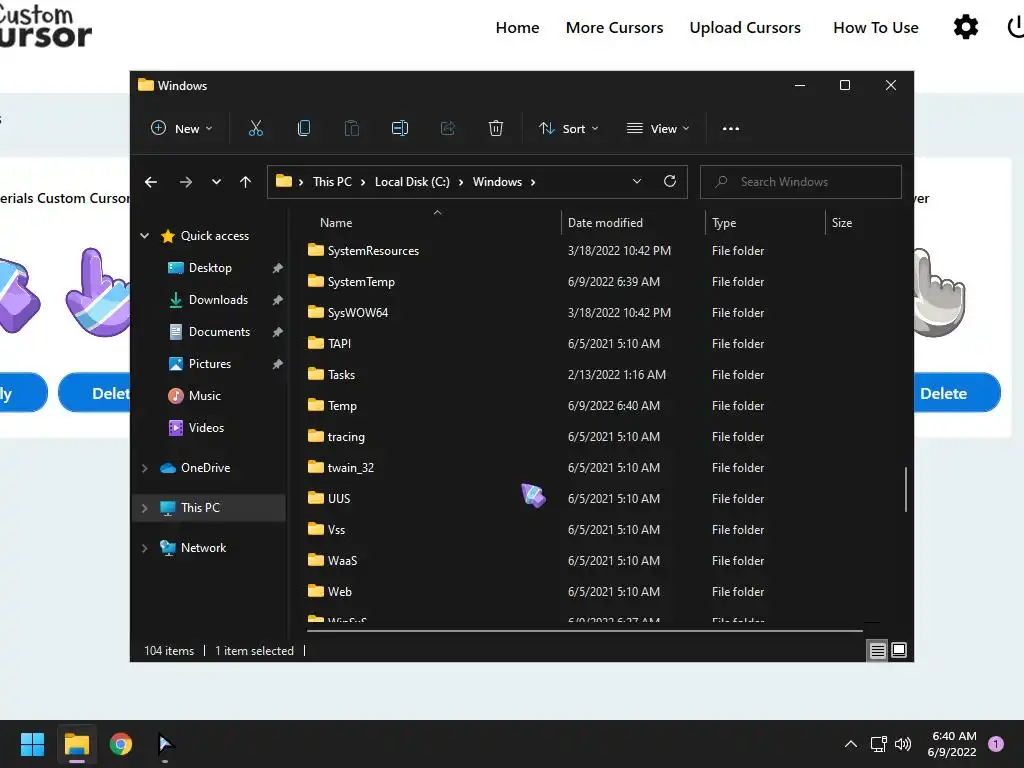The image size is (1024, 768).
Task: Go forward with the right arrow
Action: point(185,182)
